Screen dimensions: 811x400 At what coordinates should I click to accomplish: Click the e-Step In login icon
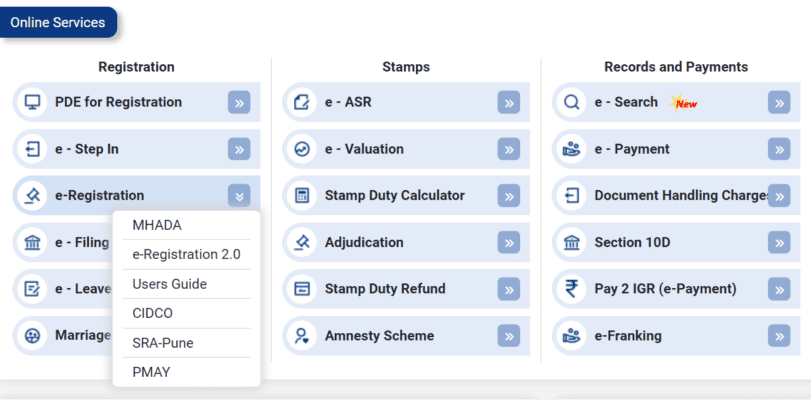pos(33,149)
